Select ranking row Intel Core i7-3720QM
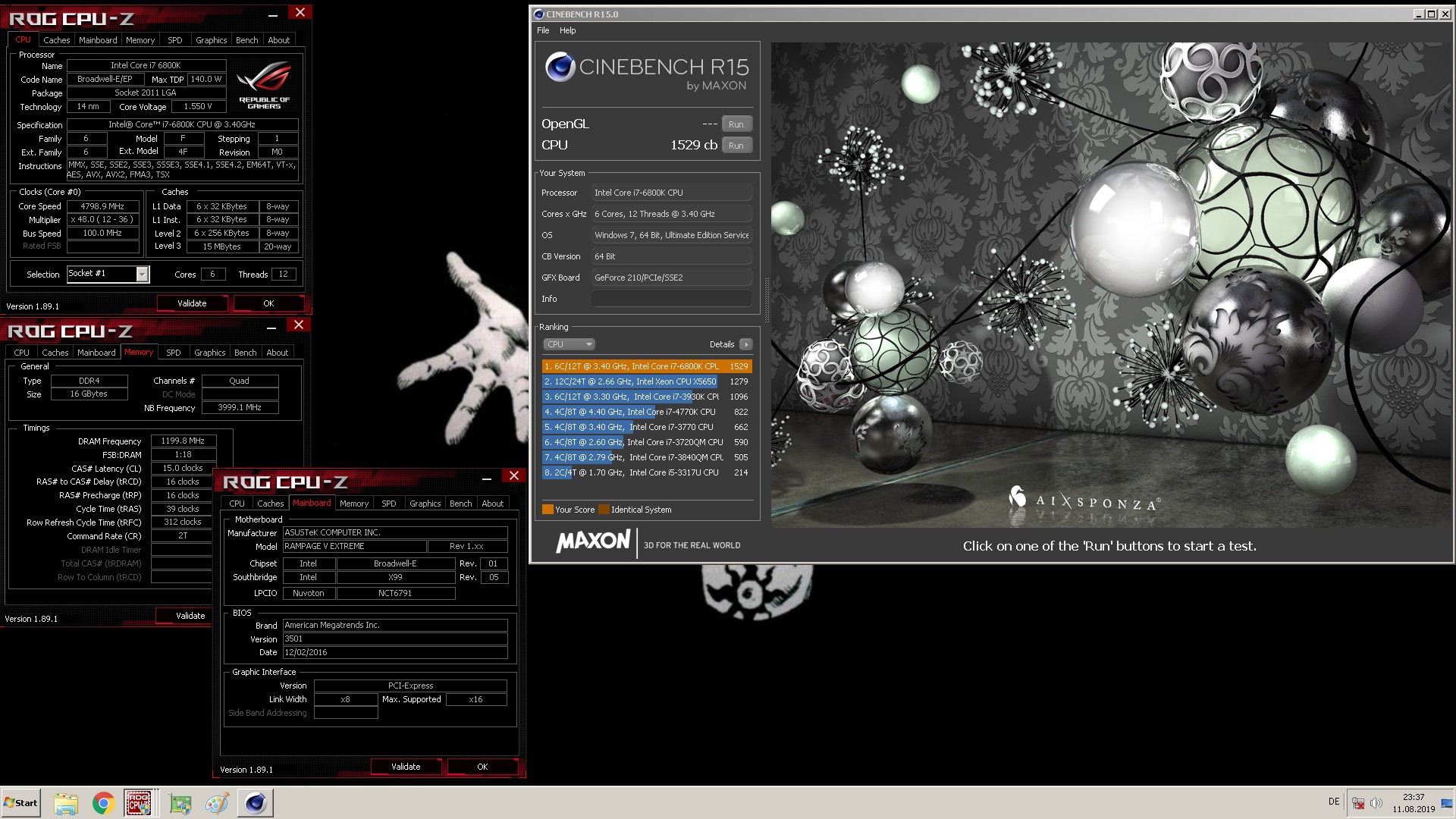Screen dimensions: 1456x819 click(647, 442)
